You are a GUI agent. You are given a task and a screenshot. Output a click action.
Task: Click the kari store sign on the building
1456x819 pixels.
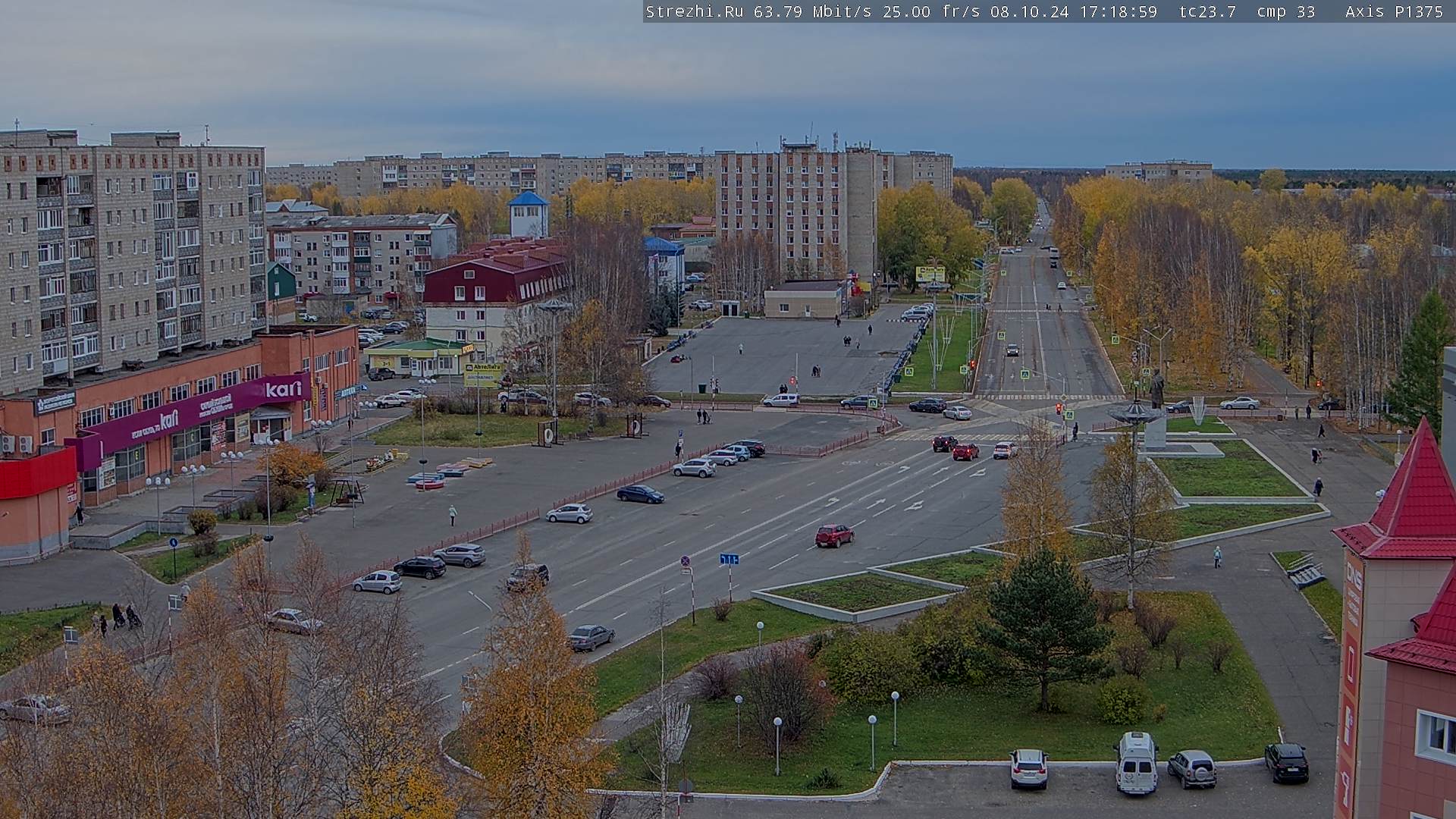tap(284, 390)
